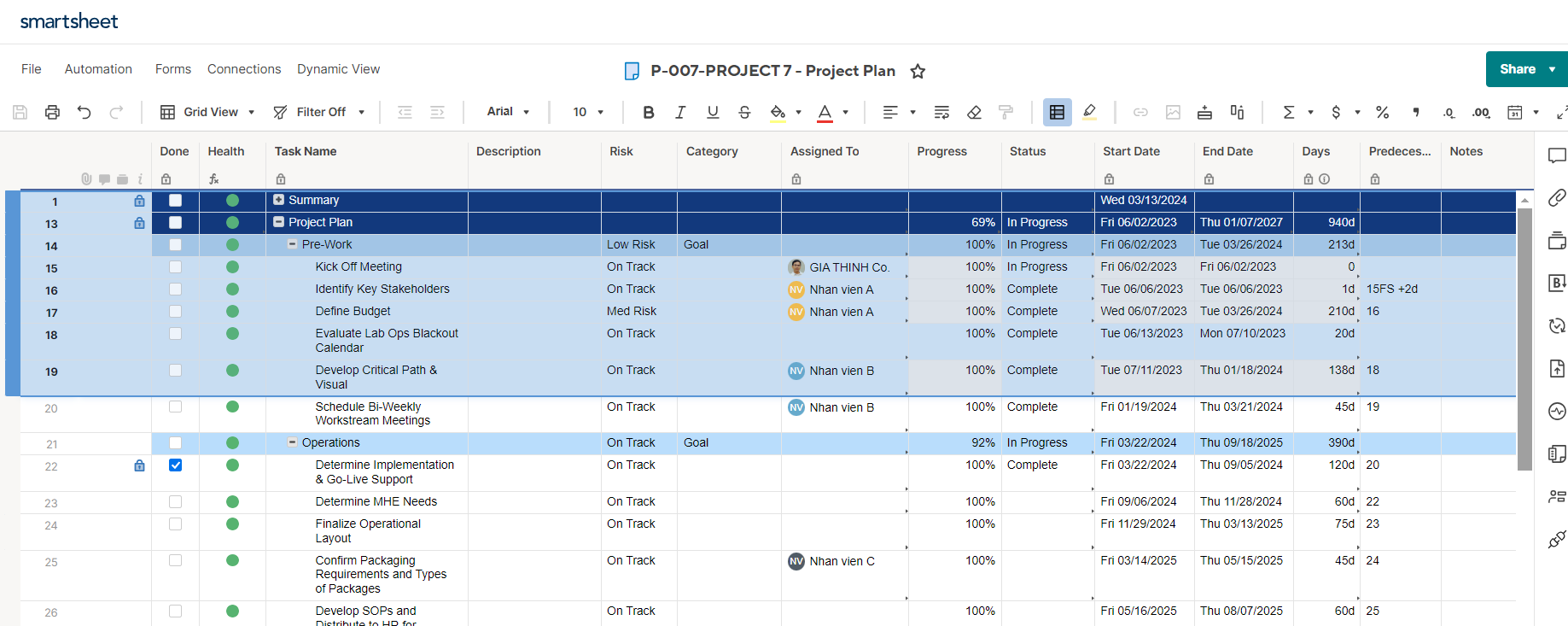Click the End Date column header
The height and width of the screenshot is (626, 1568).
tap(1227, 151)
